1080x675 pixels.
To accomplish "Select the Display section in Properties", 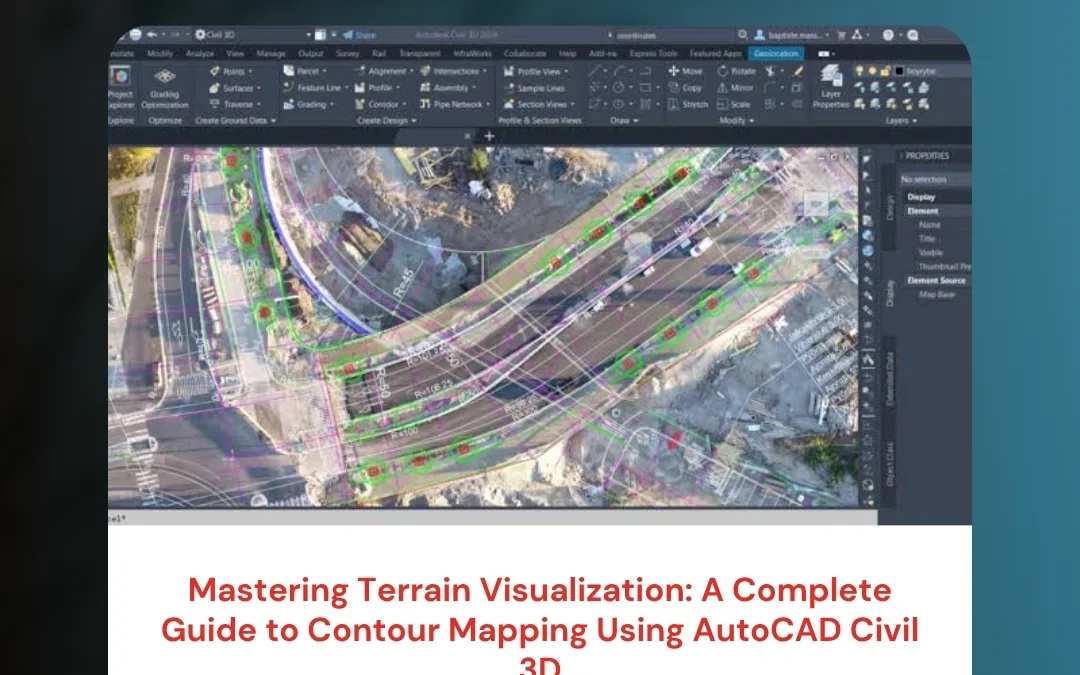I will 922,196.
